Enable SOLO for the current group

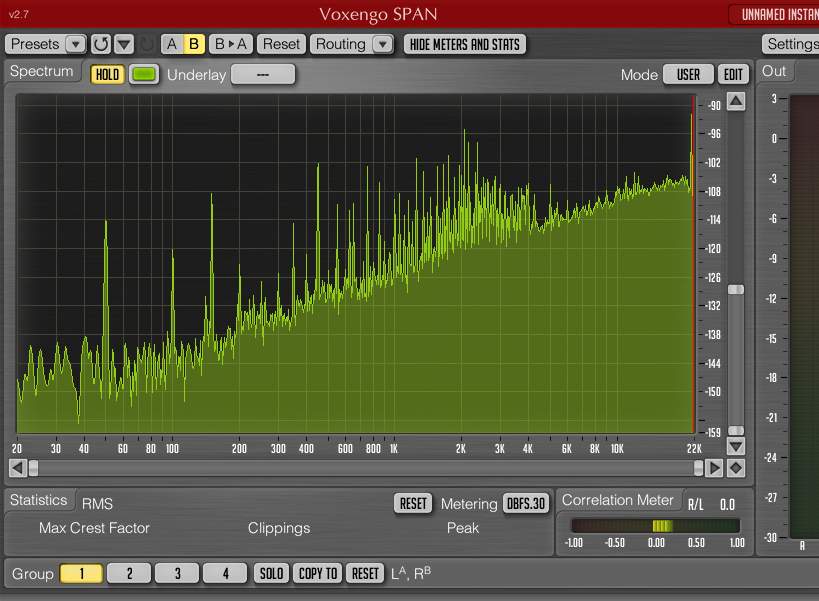pos(271,573)
